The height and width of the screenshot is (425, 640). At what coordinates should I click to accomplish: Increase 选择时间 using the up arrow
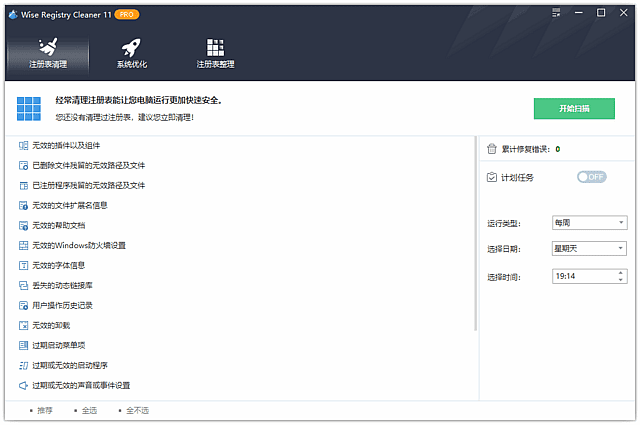[621, 272]
